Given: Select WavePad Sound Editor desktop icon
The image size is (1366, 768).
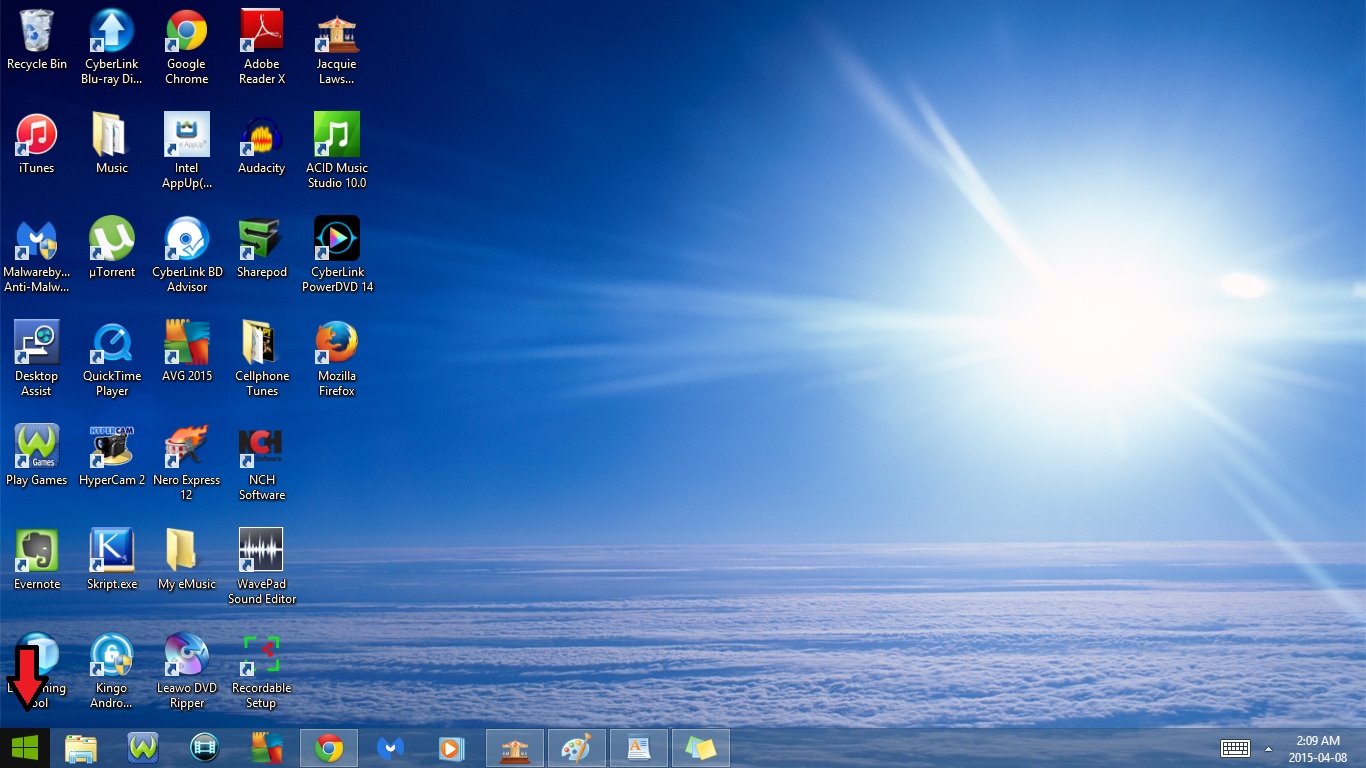Looking at the screenshot, I should pos(262,567).
